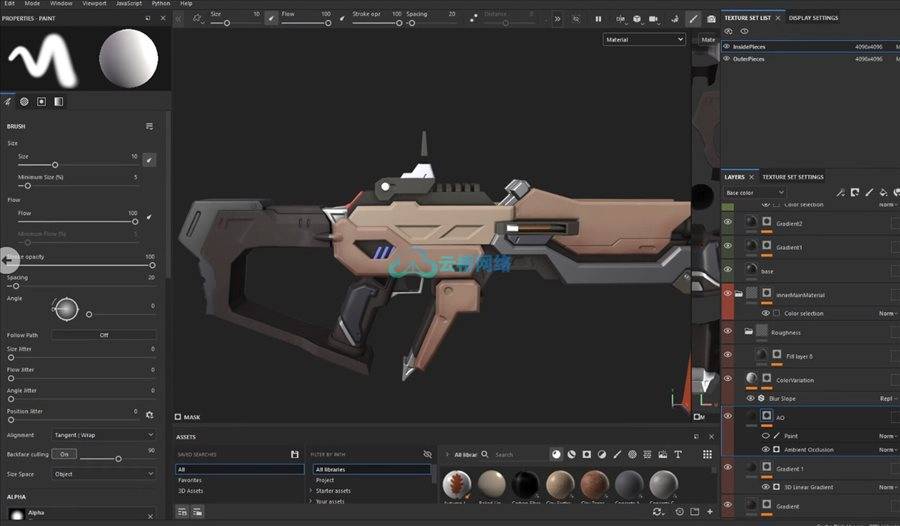Open the Alignment Tangent | Wrap dropdown
Viewport: 900px width, 526px height.
pos(103,435)
